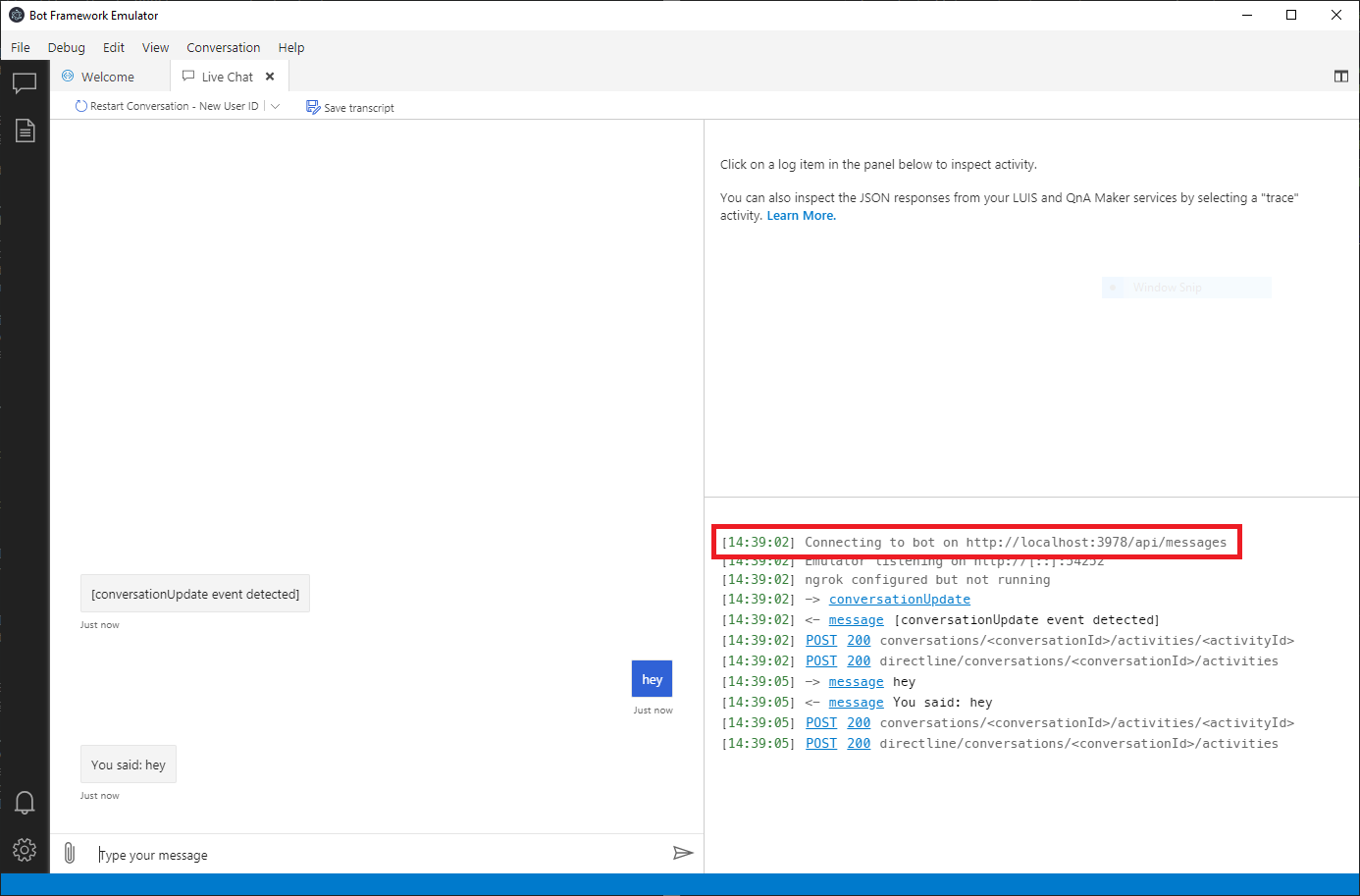Expand the Restart Conversation dropdown arrow
The image size is (1360, 896).
(x=276, y=106)
